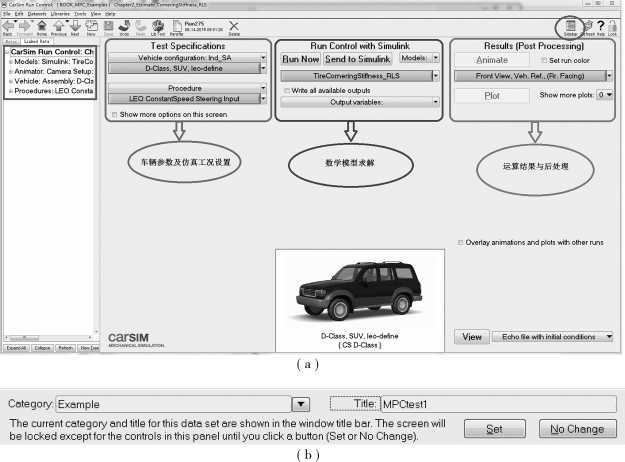
Task: Enable Show more options on this screen
Action: [x=115, y=115]
